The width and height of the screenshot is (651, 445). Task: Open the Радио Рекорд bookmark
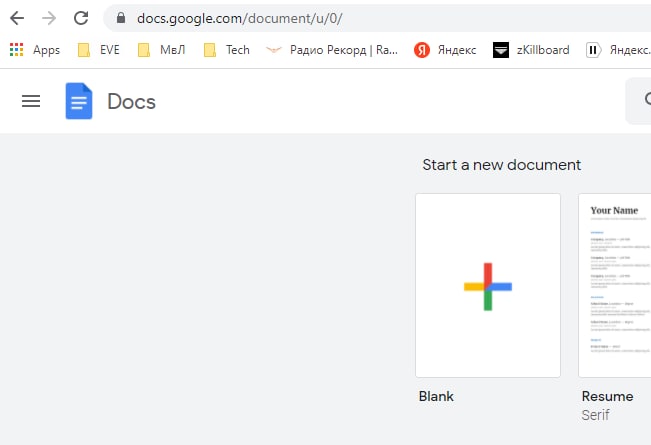point(332,50)
